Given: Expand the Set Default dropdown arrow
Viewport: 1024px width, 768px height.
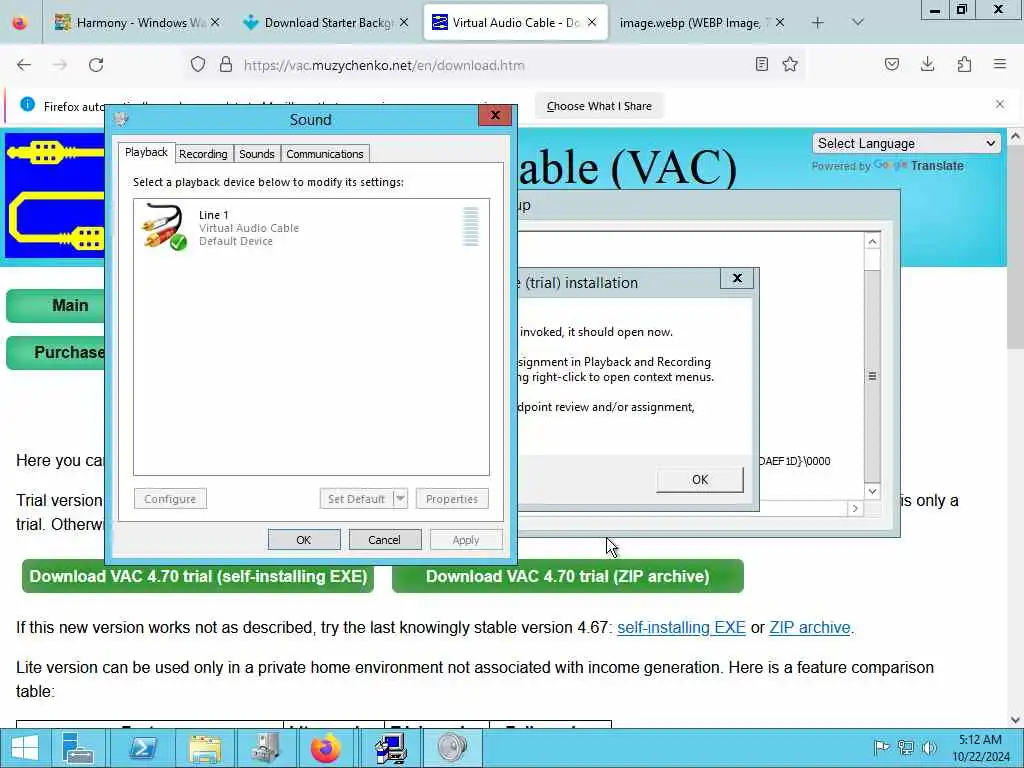Looking at the screenshot, I should (400, 499).
